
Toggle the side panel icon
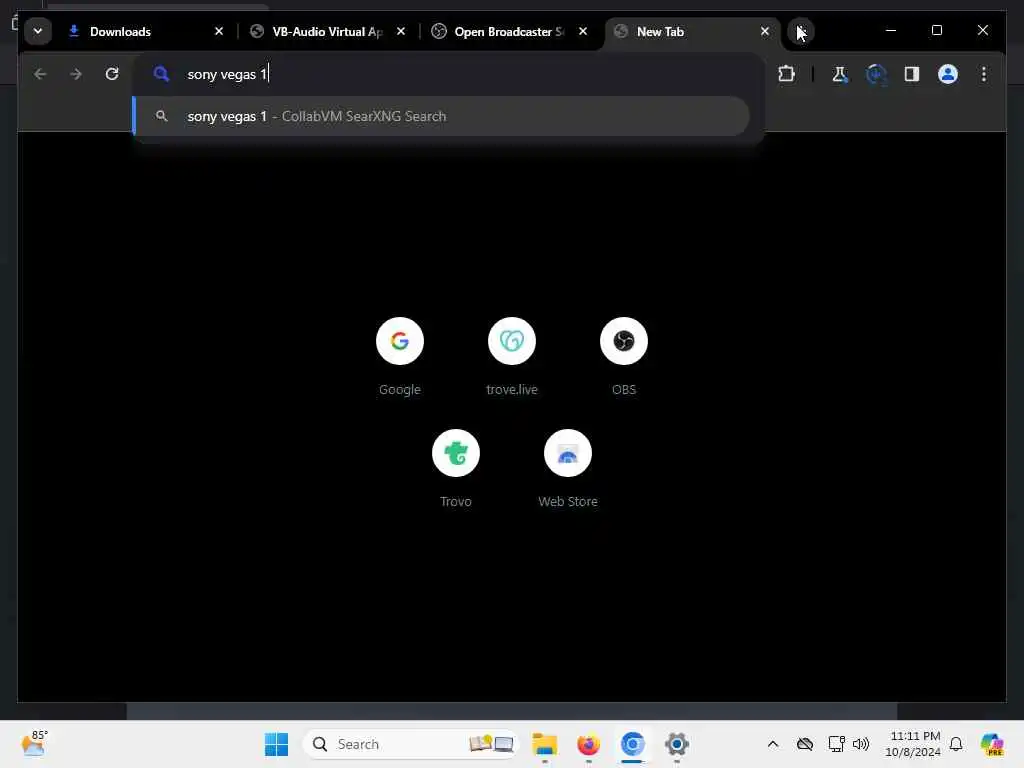click(912, 74)
